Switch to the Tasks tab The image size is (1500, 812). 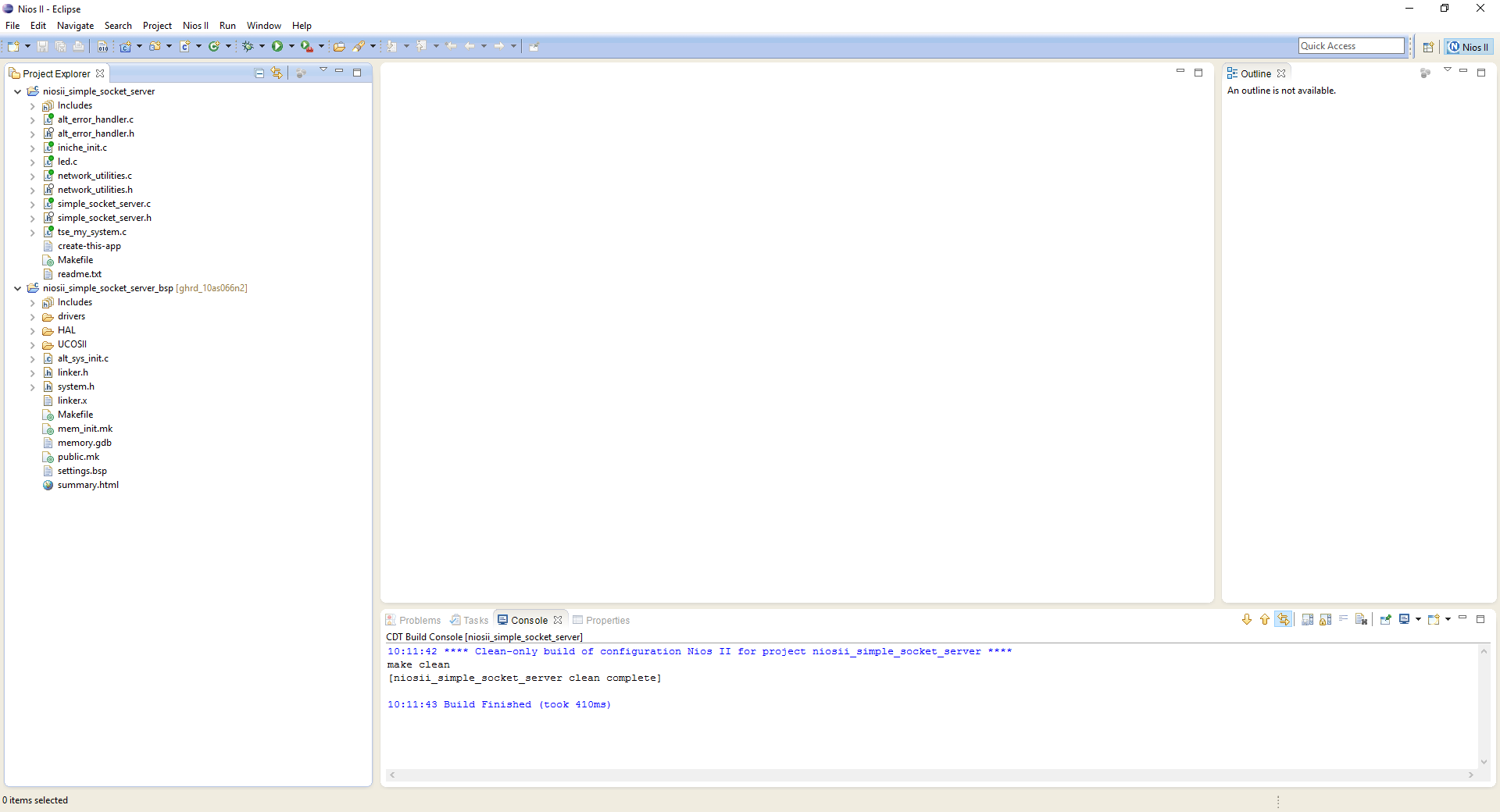coord(470,620)
